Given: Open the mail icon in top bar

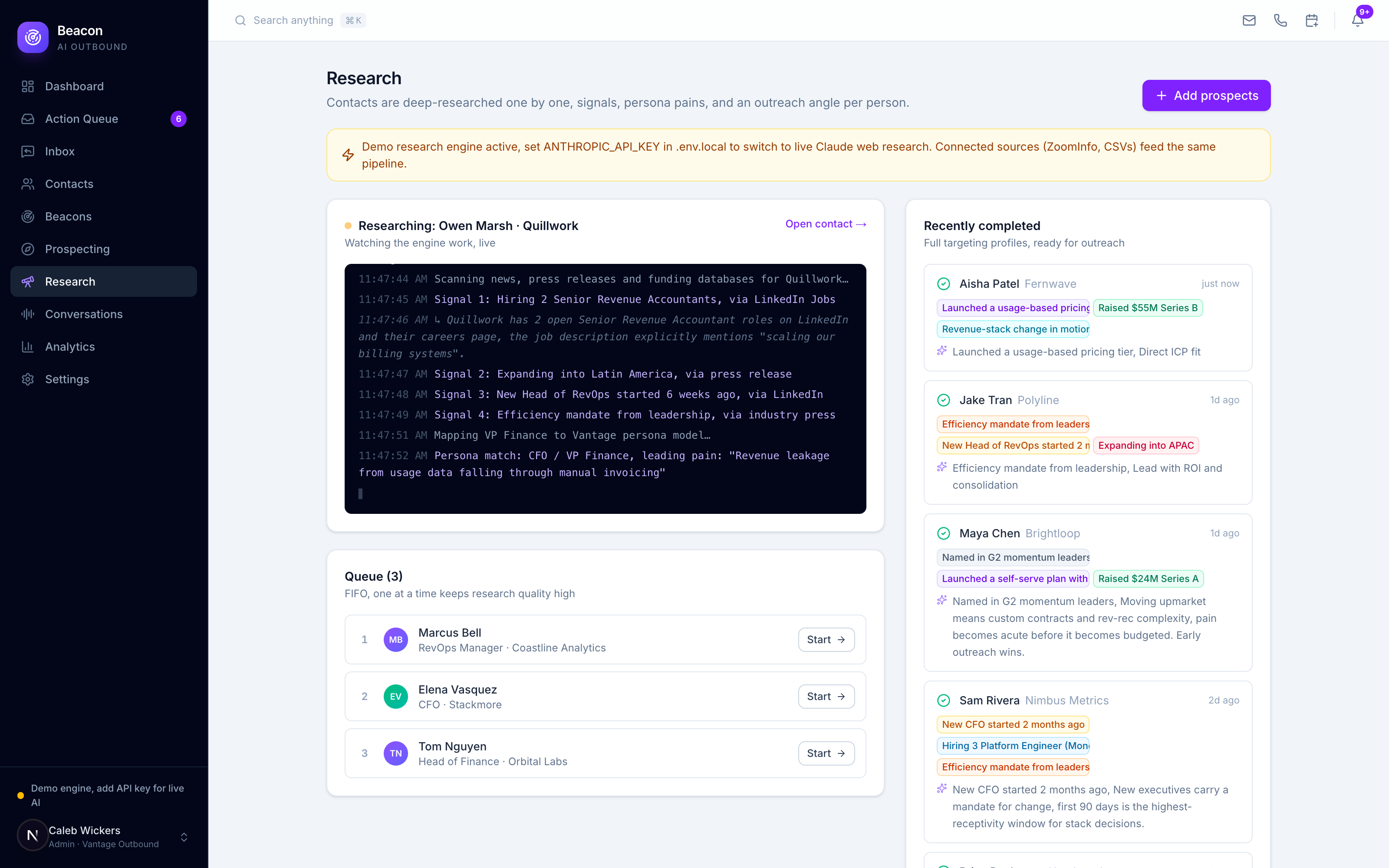Looking at the screenshot, I should pos(1249,21).
